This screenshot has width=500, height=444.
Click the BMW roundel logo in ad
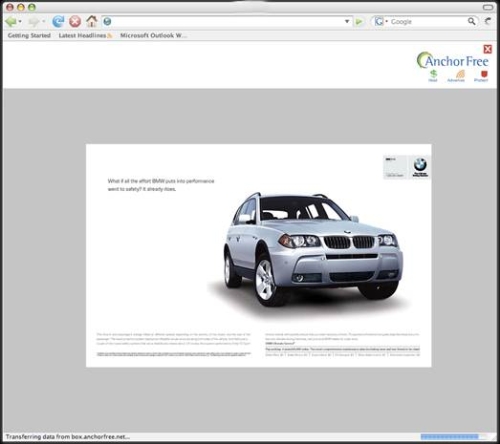[420, 165]
